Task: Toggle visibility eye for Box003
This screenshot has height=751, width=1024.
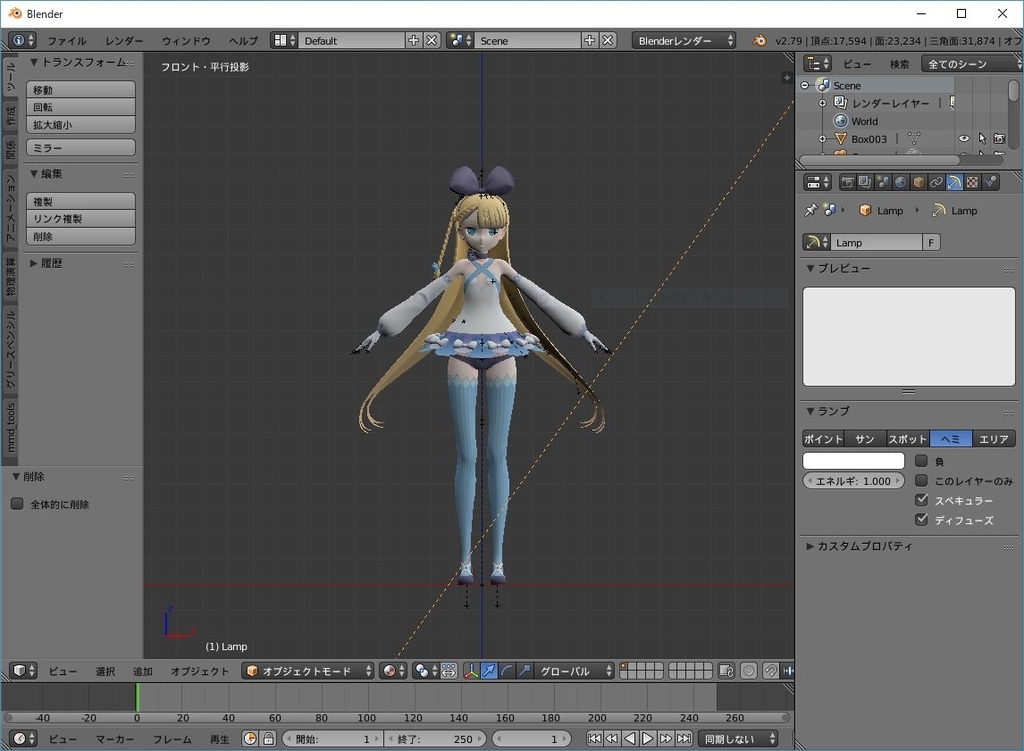Action: pyautogui.click(x=964, y=138)
